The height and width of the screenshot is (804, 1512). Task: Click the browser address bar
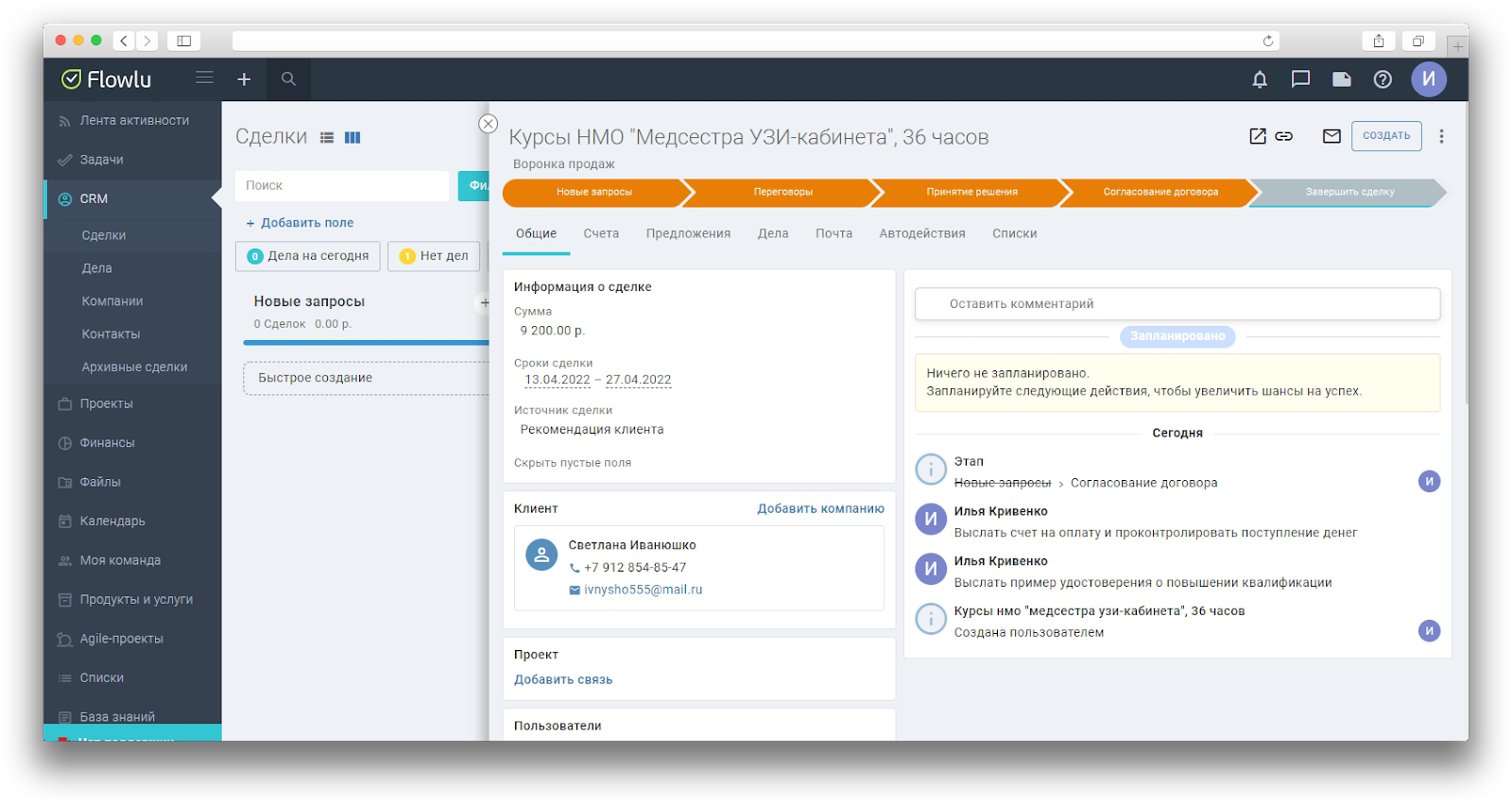click(756, 41)
